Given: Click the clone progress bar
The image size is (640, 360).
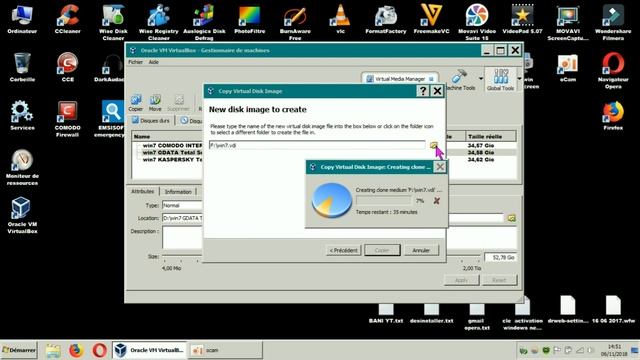Looking at the screenshot, I should pos(383,200).
